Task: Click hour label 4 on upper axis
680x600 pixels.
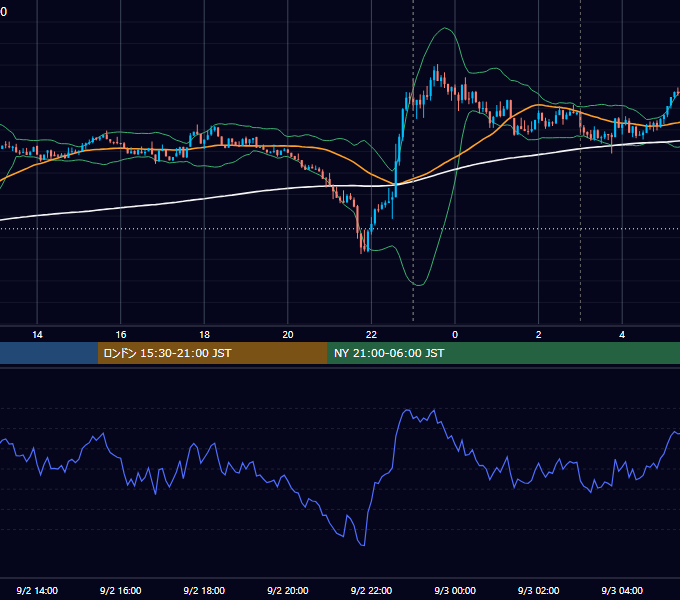Action: tap(622, 334)
